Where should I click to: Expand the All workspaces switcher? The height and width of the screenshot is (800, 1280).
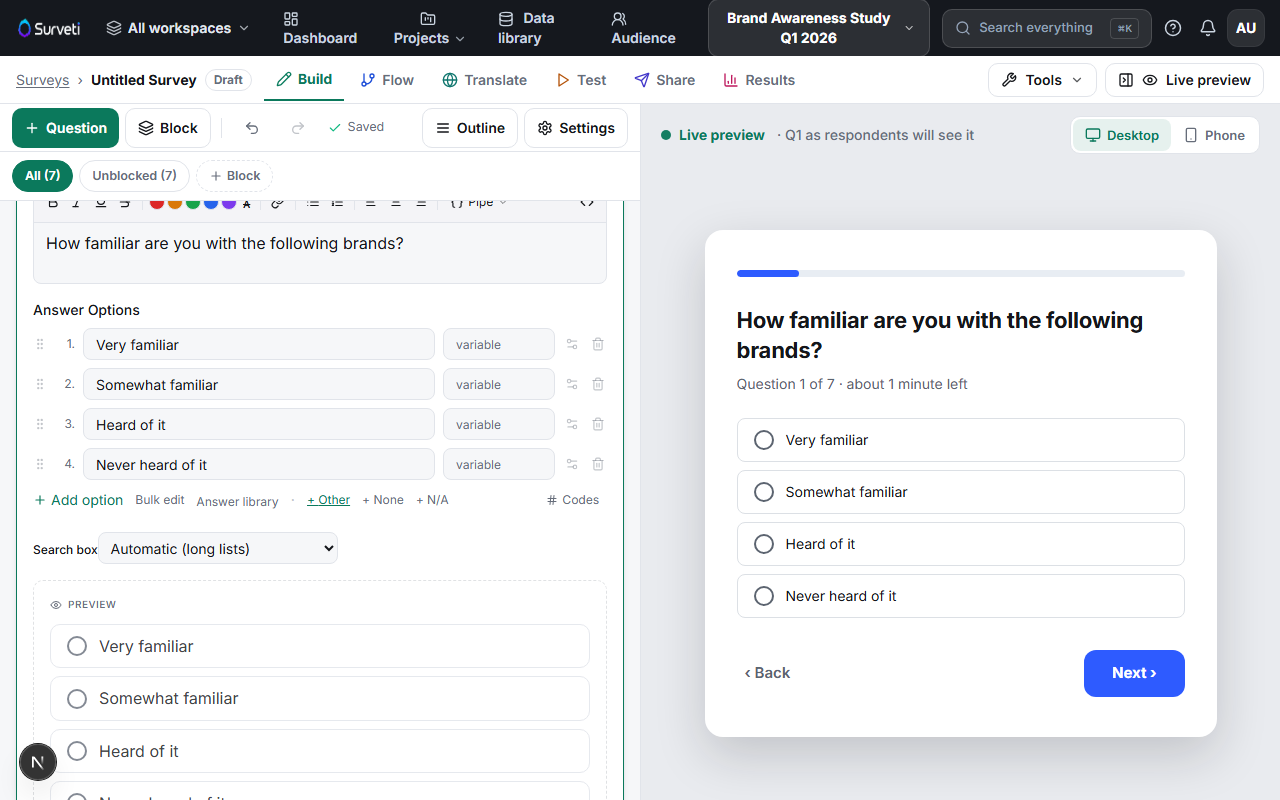point(177,28)
